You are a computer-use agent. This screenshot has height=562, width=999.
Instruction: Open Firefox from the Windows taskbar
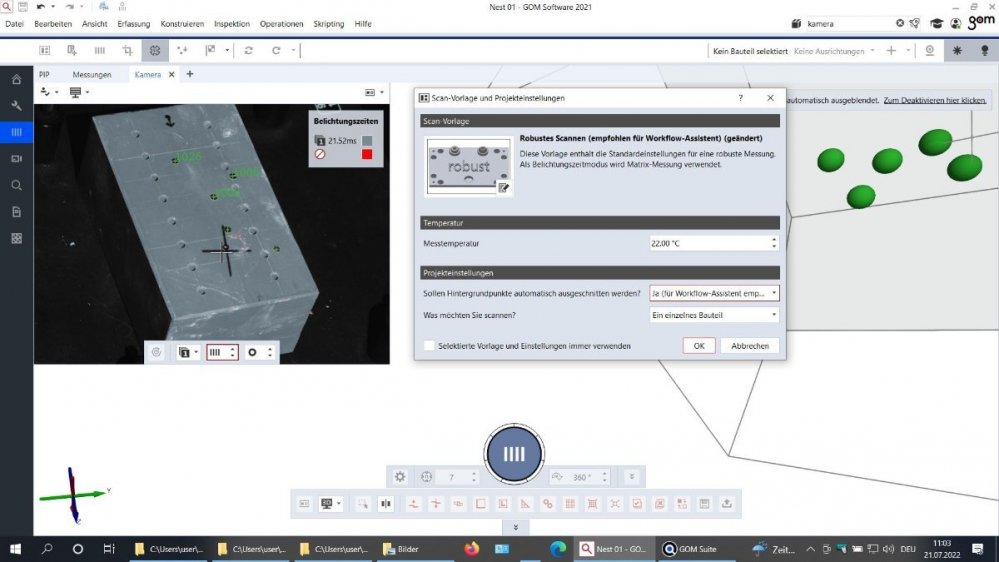point(472,549)
